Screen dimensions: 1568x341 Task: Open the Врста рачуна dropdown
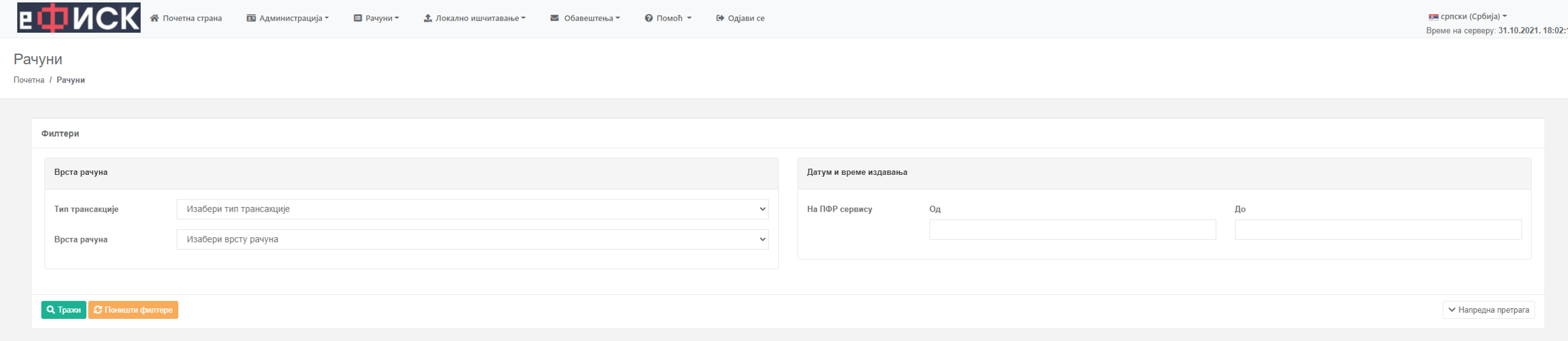pos(472,239)
